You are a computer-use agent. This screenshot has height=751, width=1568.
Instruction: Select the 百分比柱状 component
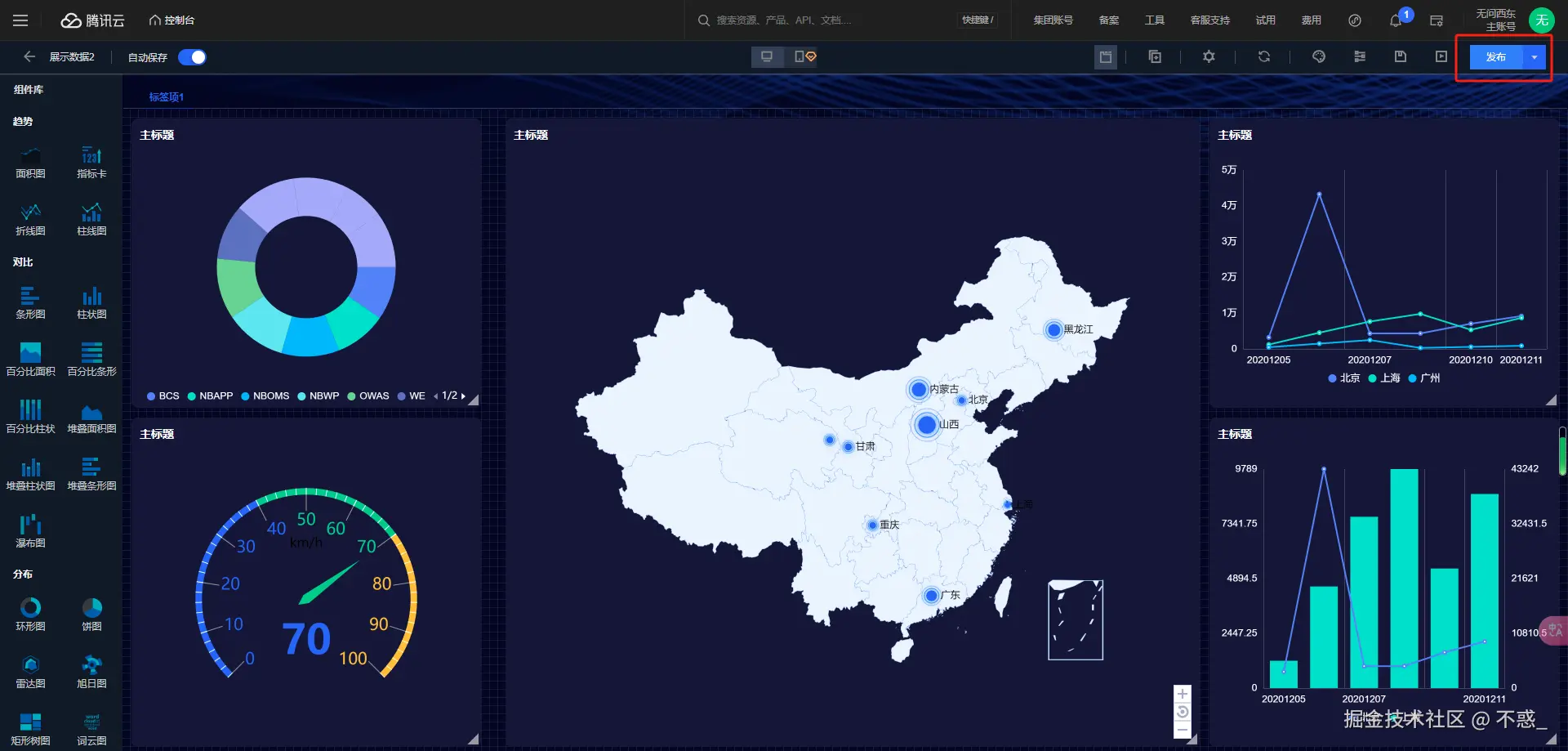(x=30, y=417)
